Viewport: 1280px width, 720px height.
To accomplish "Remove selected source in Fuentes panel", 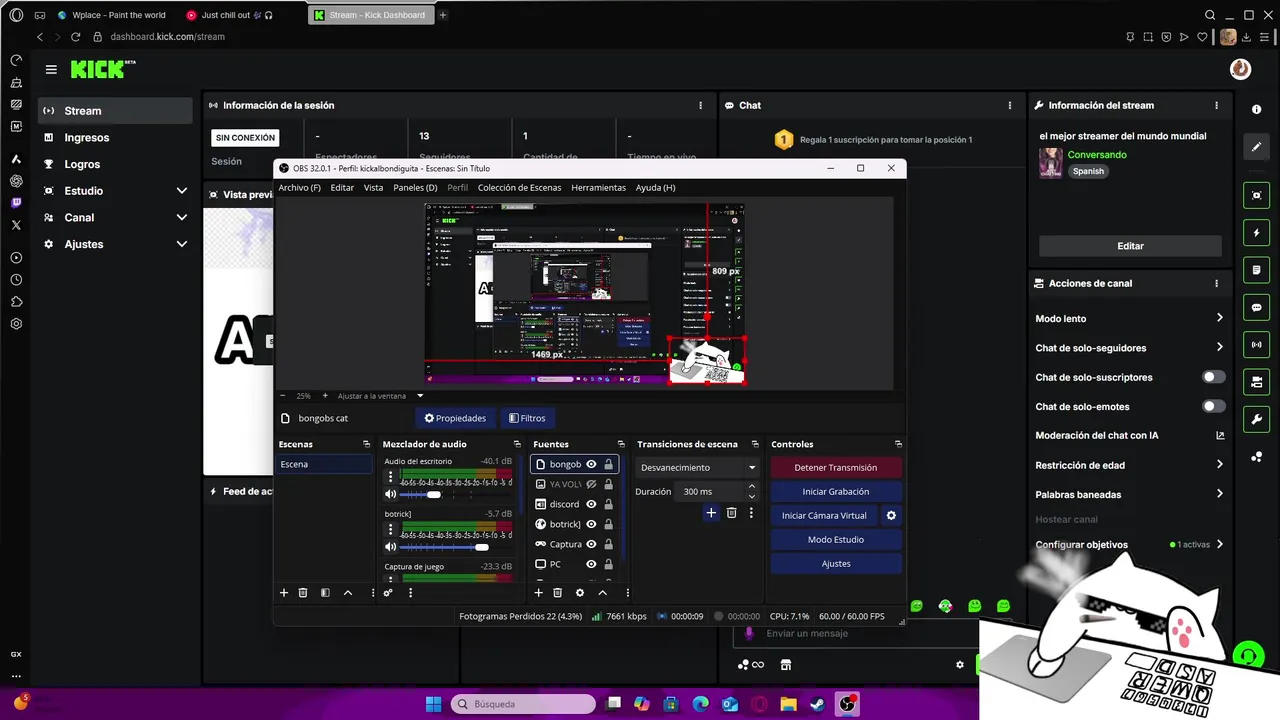I will coord(558,593).
